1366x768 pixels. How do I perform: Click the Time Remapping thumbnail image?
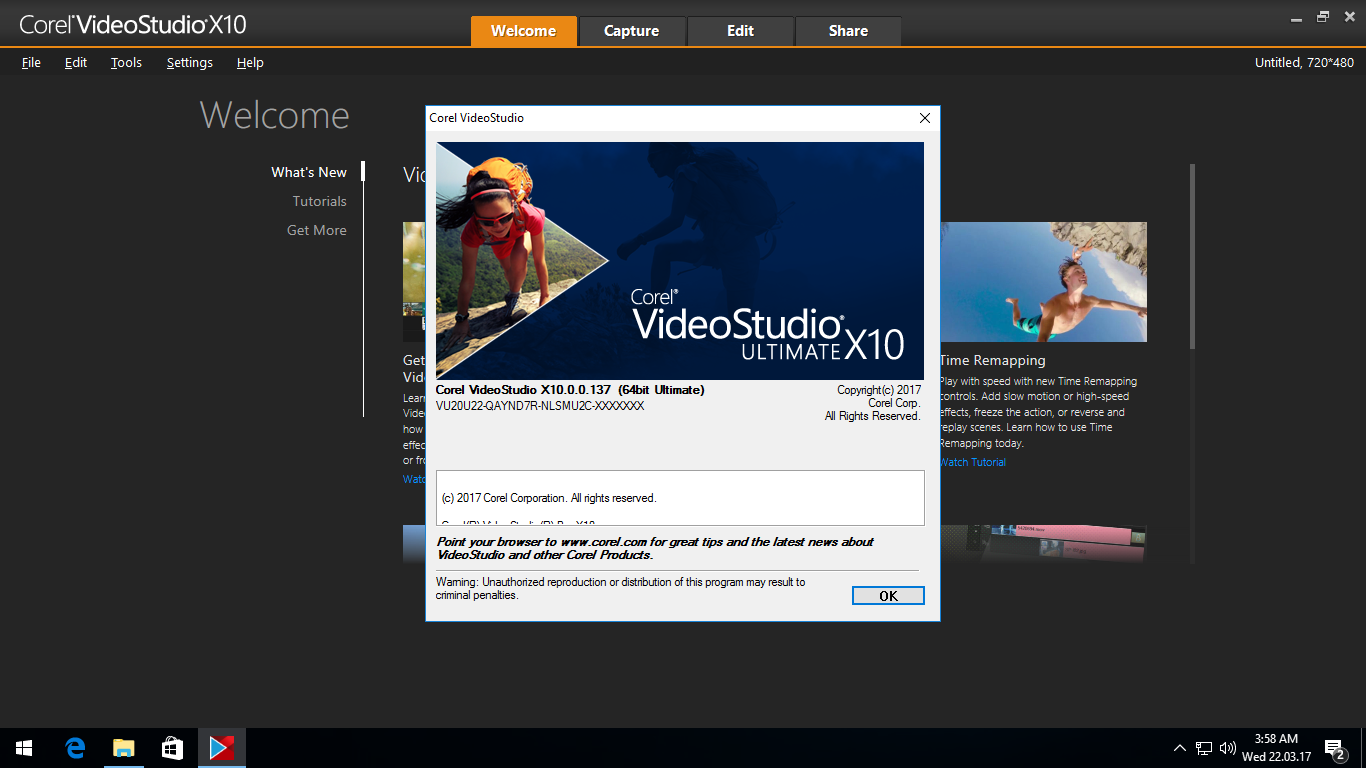click(1043, 282)
